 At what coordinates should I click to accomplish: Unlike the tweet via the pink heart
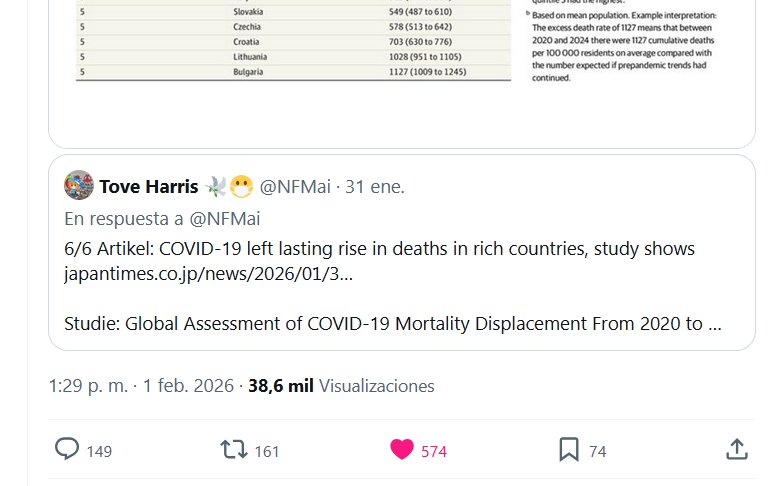(x=401, y=450)
